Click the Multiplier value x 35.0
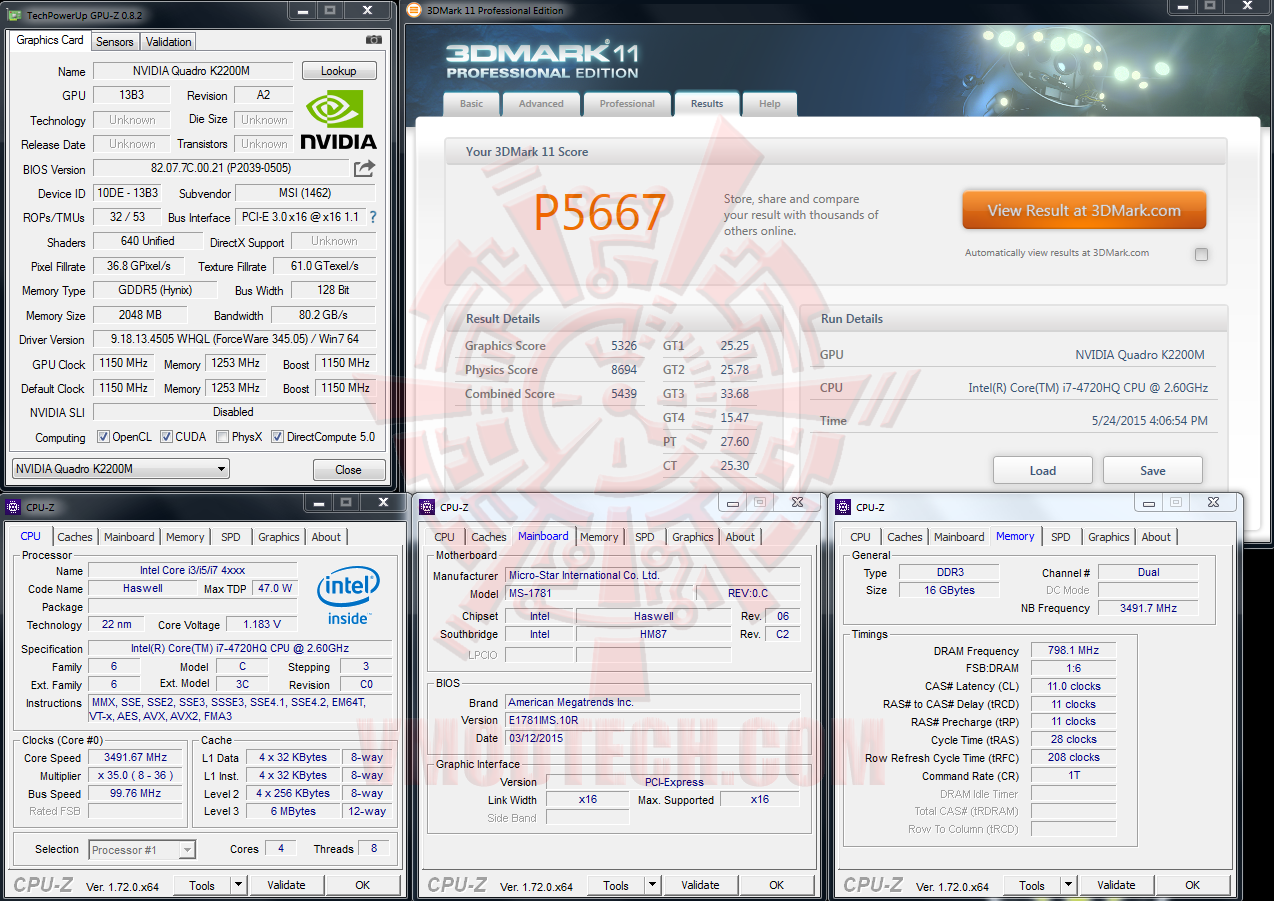The height and width of the screenshot is (901, 1274). pos(135,775)
